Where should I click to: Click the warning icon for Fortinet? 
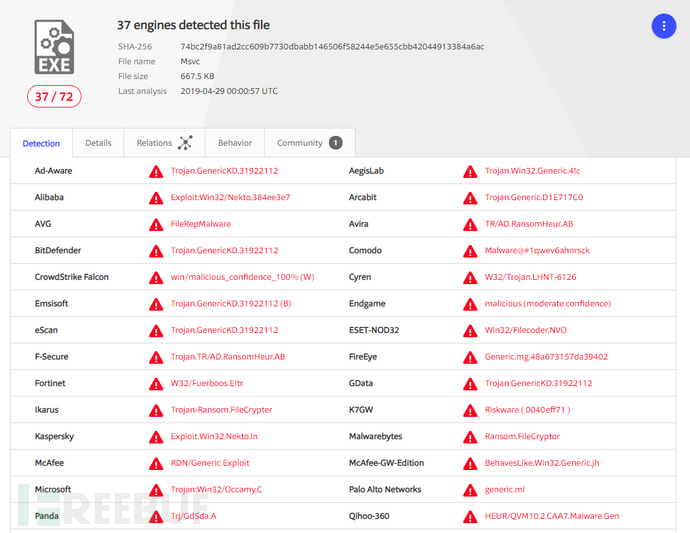(x=156, y=383)
